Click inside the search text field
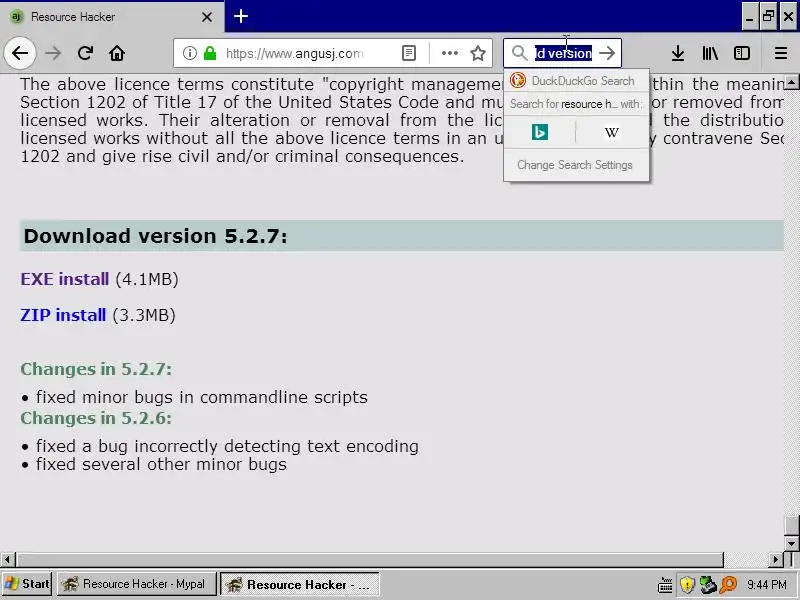800x600 pixels. click(563, 53)
